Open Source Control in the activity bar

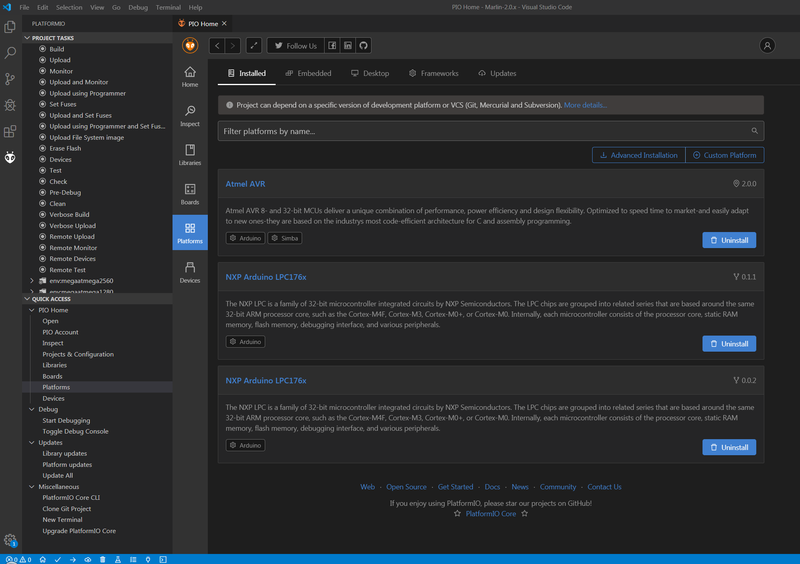[x=10, y=79]
